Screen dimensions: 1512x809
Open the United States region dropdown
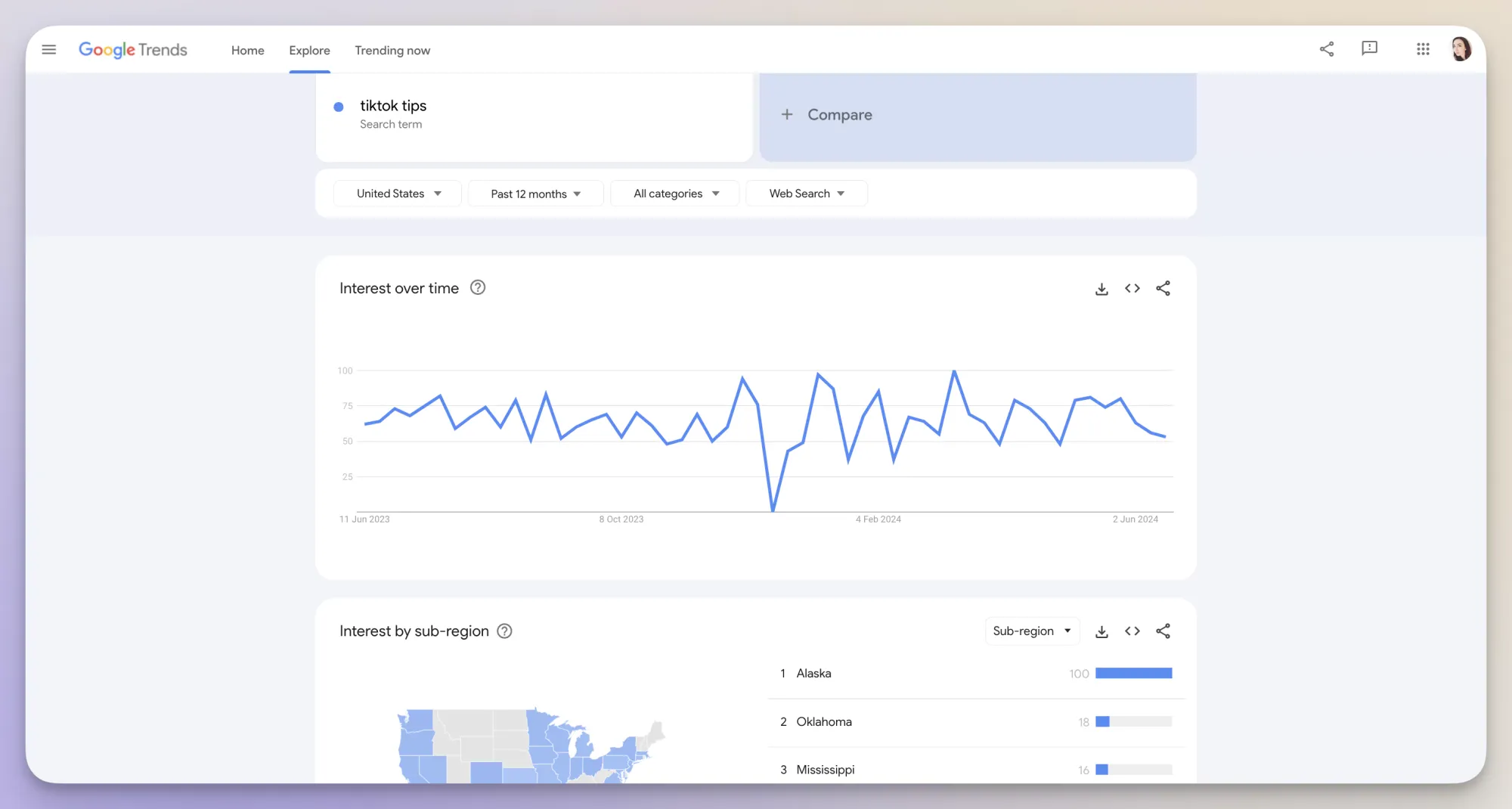398,194
